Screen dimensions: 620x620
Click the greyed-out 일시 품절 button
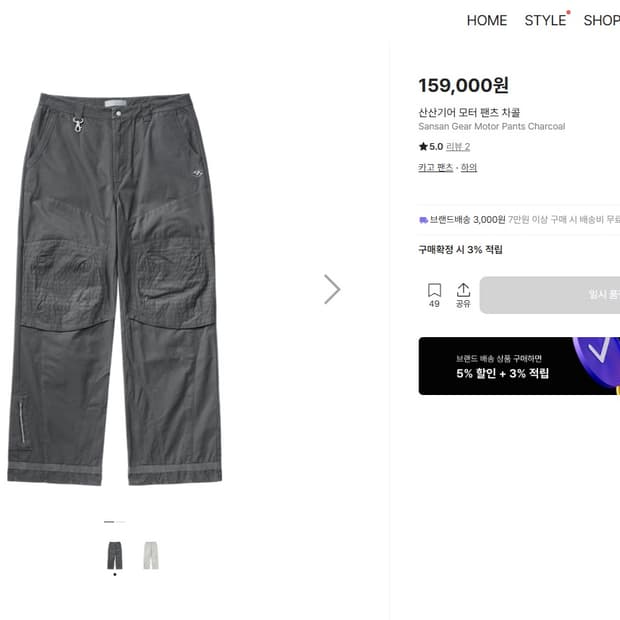(x=550, y=295)
